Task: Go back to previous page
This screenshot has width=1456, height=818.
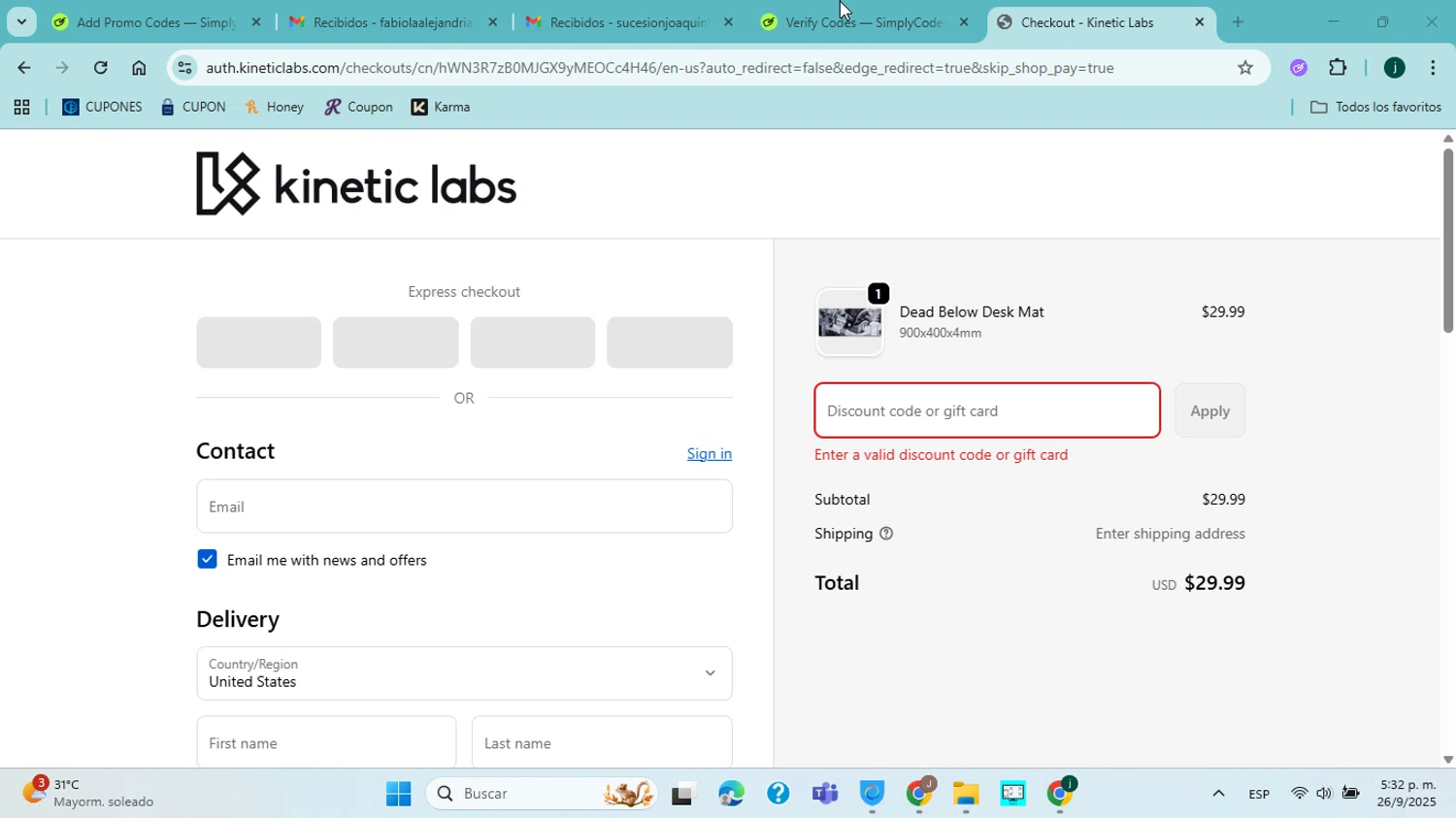Action: point(23,68)
